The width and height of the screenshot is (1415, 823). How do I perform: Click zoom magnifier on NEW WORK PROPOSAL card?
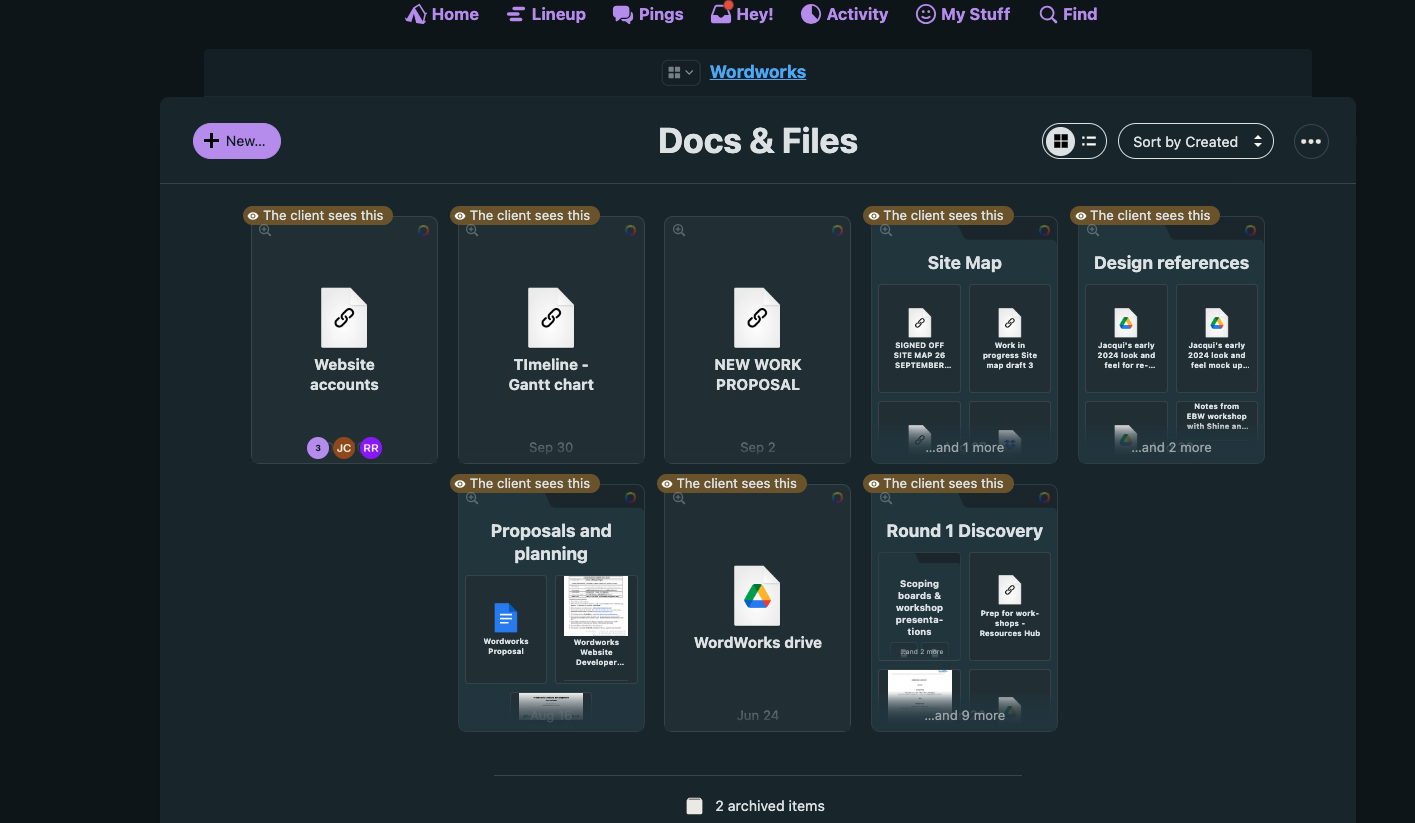click(679, 231)
